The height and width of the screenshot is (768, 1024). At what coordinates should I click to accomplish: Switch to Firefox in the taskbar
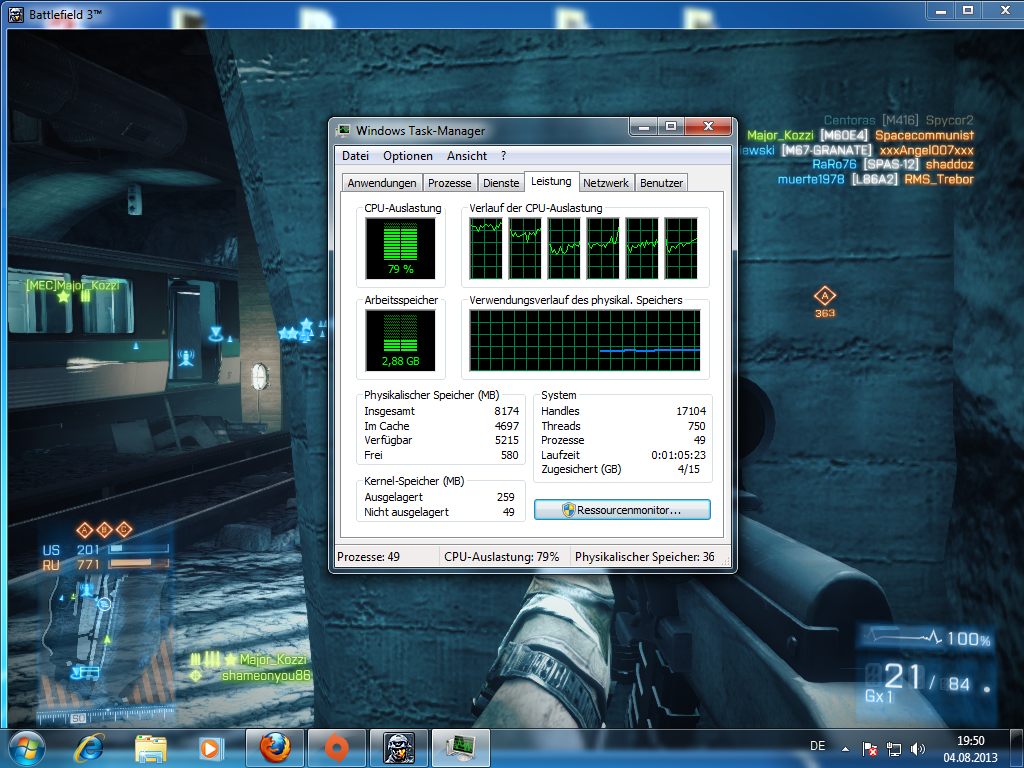point(275,748)
